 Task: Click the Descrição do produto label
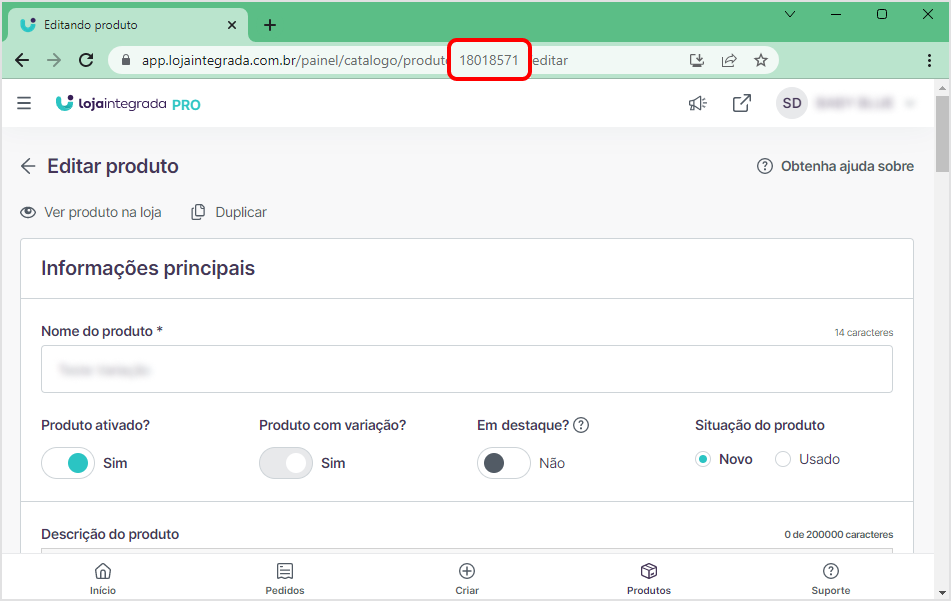coord(110,534)
